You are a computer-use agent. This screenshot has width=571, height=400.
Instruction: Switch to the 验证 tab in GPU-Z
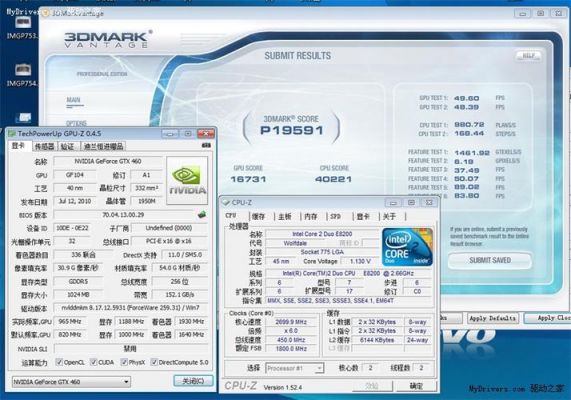[67, 146]
